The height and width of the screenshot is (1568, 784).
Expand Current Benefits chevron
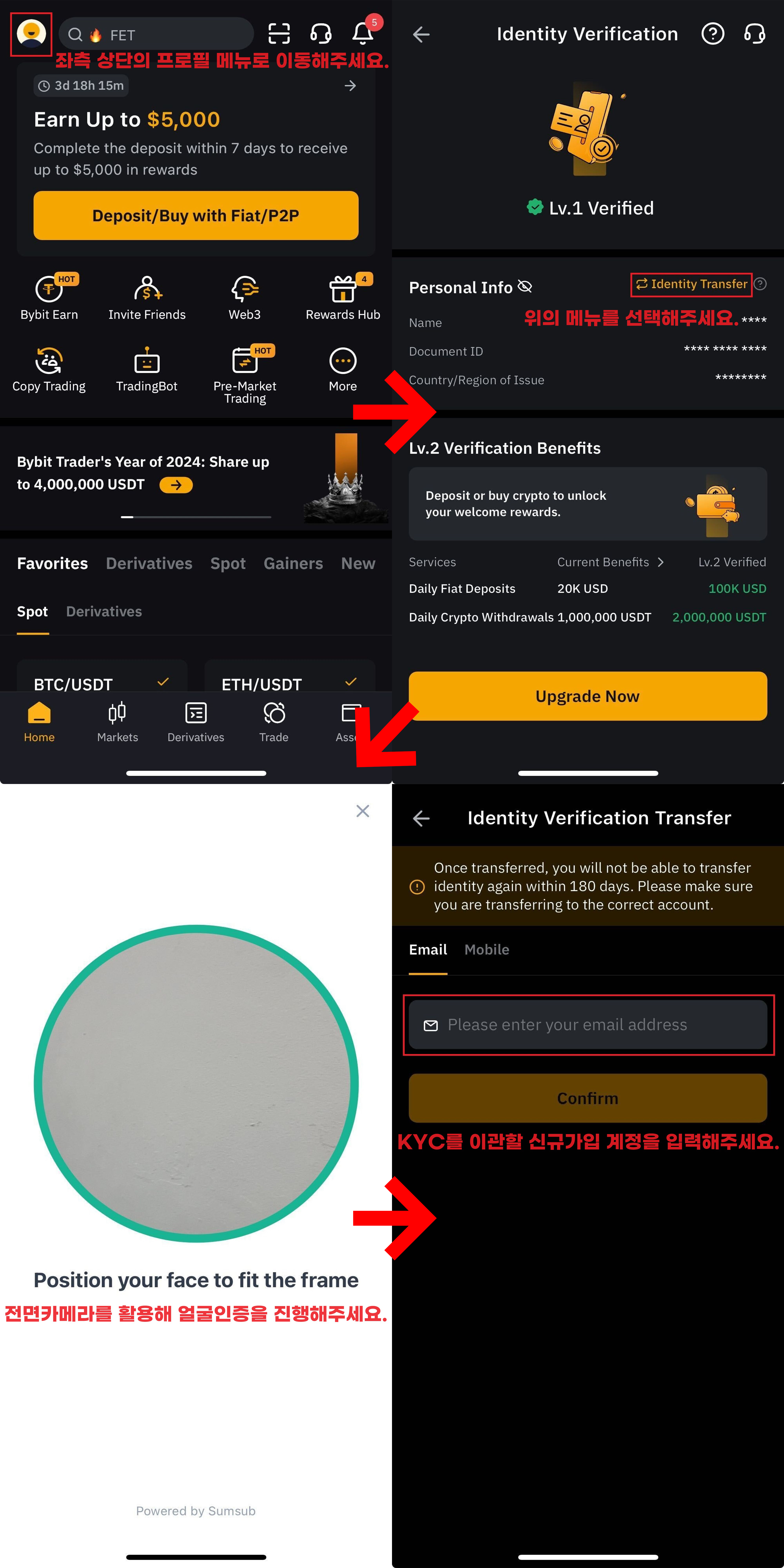click(x=661, y=562)
